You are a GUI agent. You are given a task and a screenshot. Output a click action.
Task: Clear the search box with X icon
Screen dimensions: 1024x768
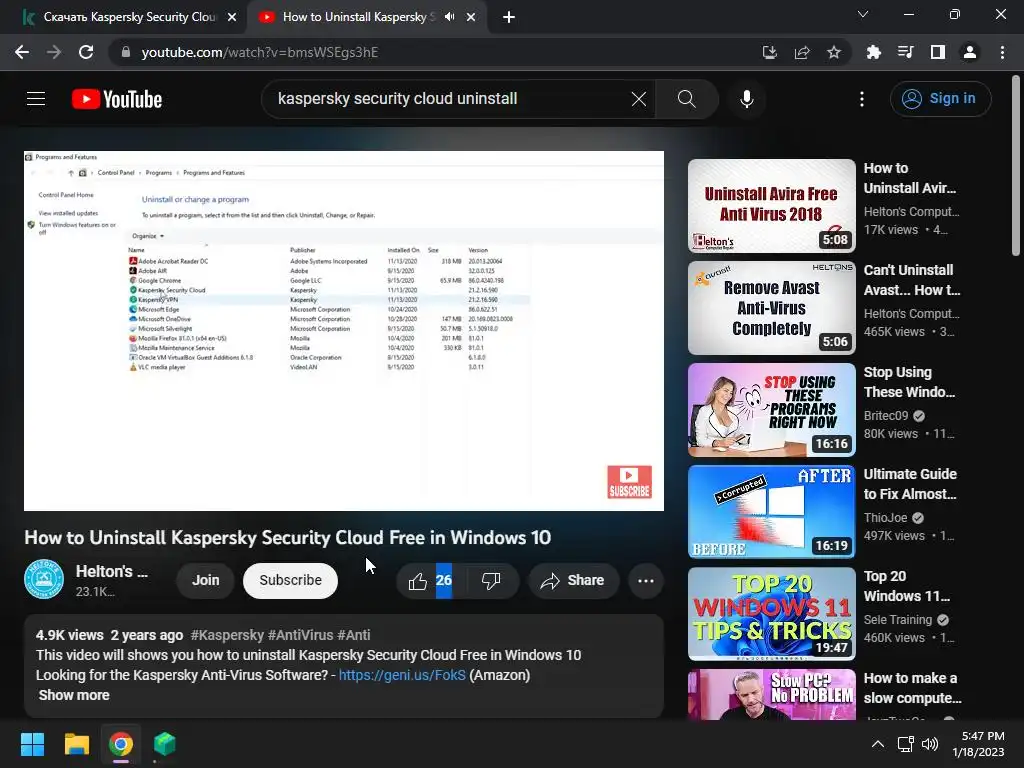pyautogui.click(x=639, y=99)
